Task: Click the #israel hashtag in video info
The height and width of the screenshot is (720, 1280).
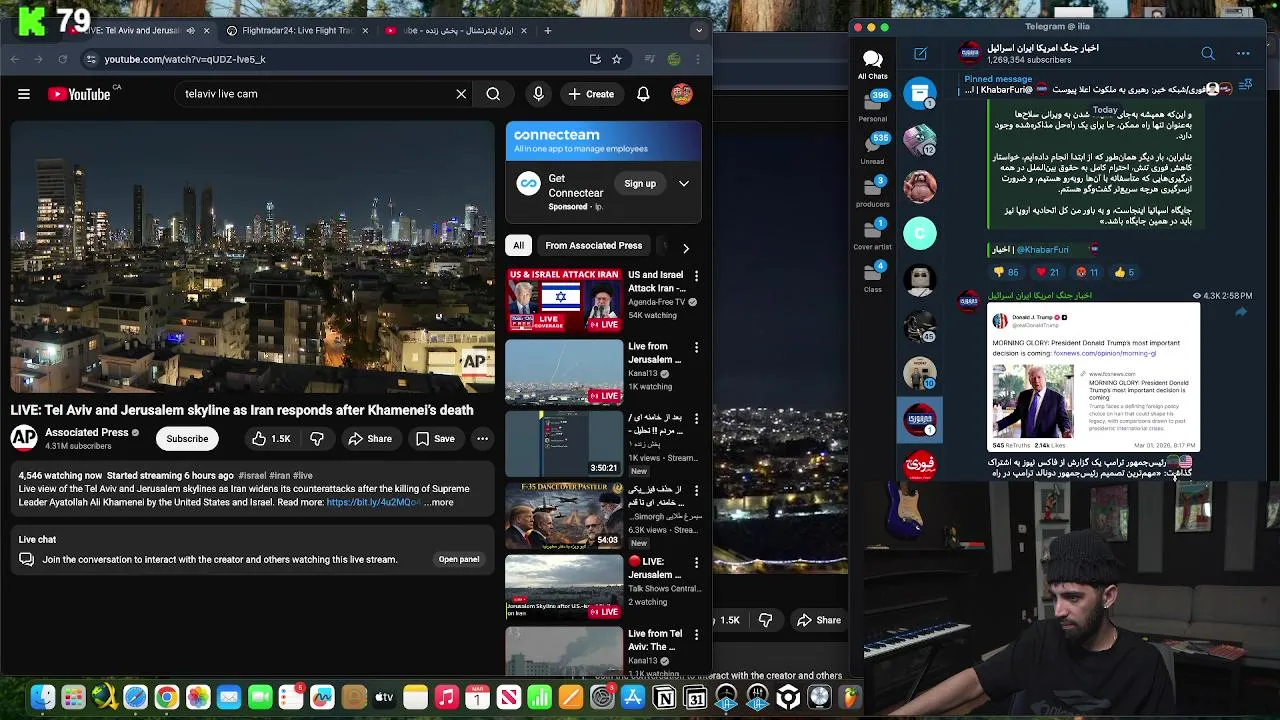Action: click(x=252, y=476)
